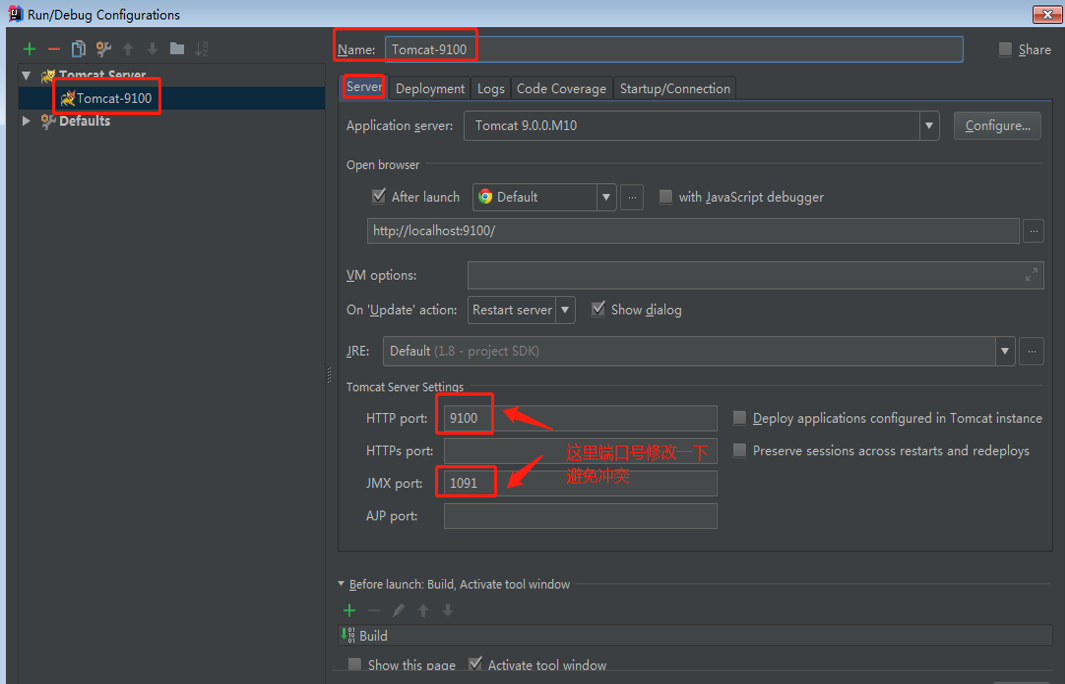
Task: Switch to the Deployment tab
Action: pos(430,88)
